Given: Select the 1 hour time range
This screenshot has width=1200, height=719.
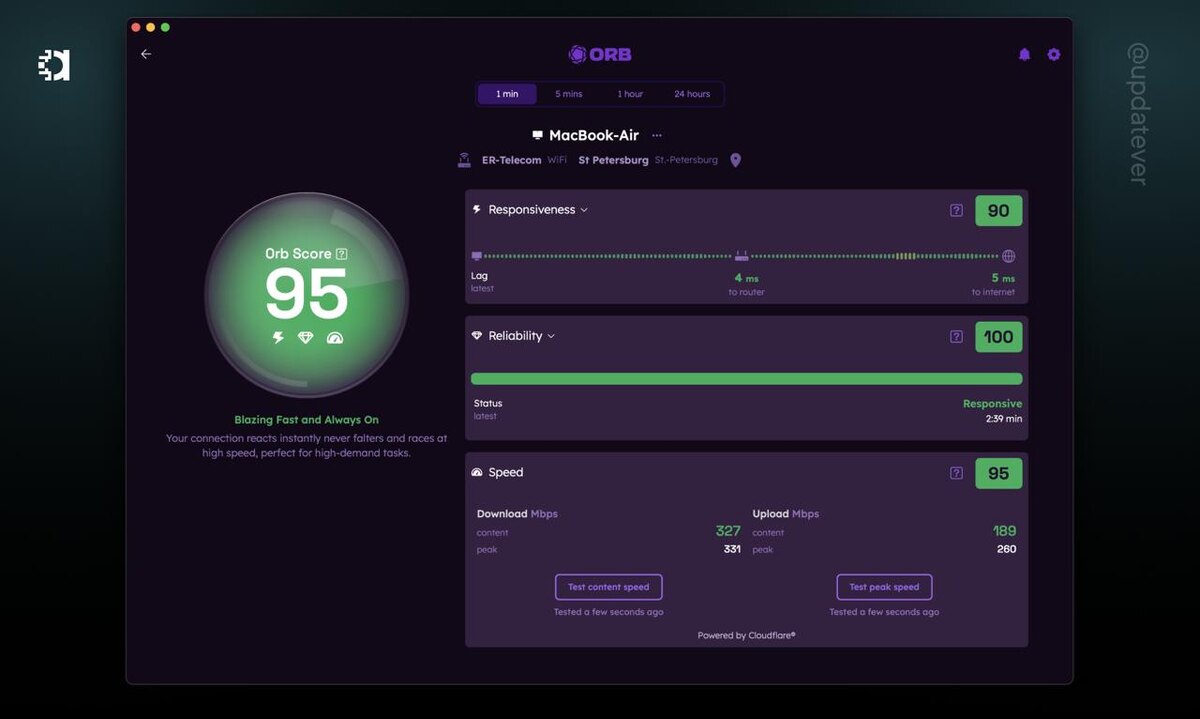Looking at the screenshot, I should pos(630,94).
